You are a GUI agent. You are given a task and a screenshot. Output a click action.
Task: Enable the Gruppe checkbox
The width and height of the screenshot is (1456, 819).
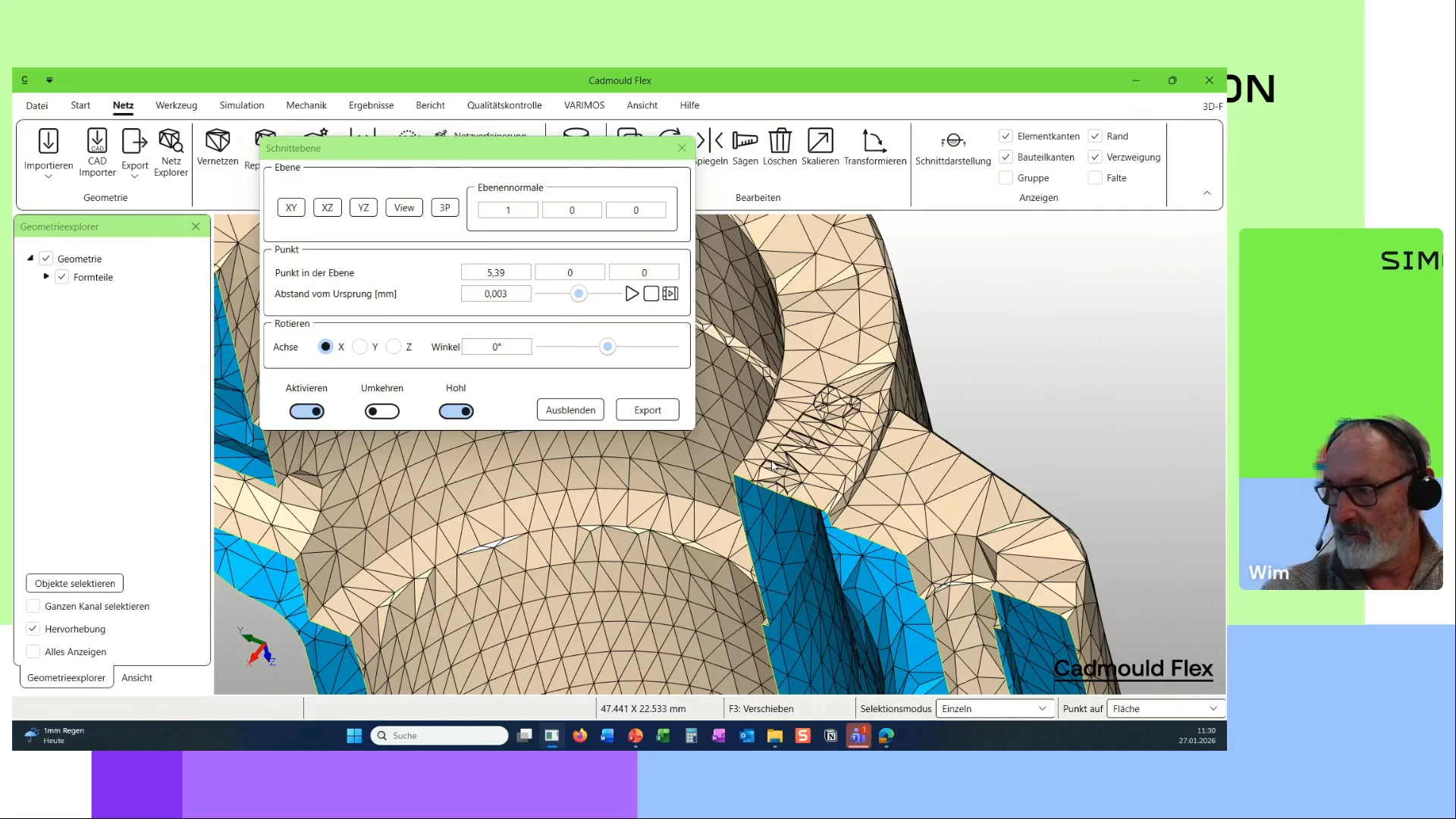[x=1006, y=178]
